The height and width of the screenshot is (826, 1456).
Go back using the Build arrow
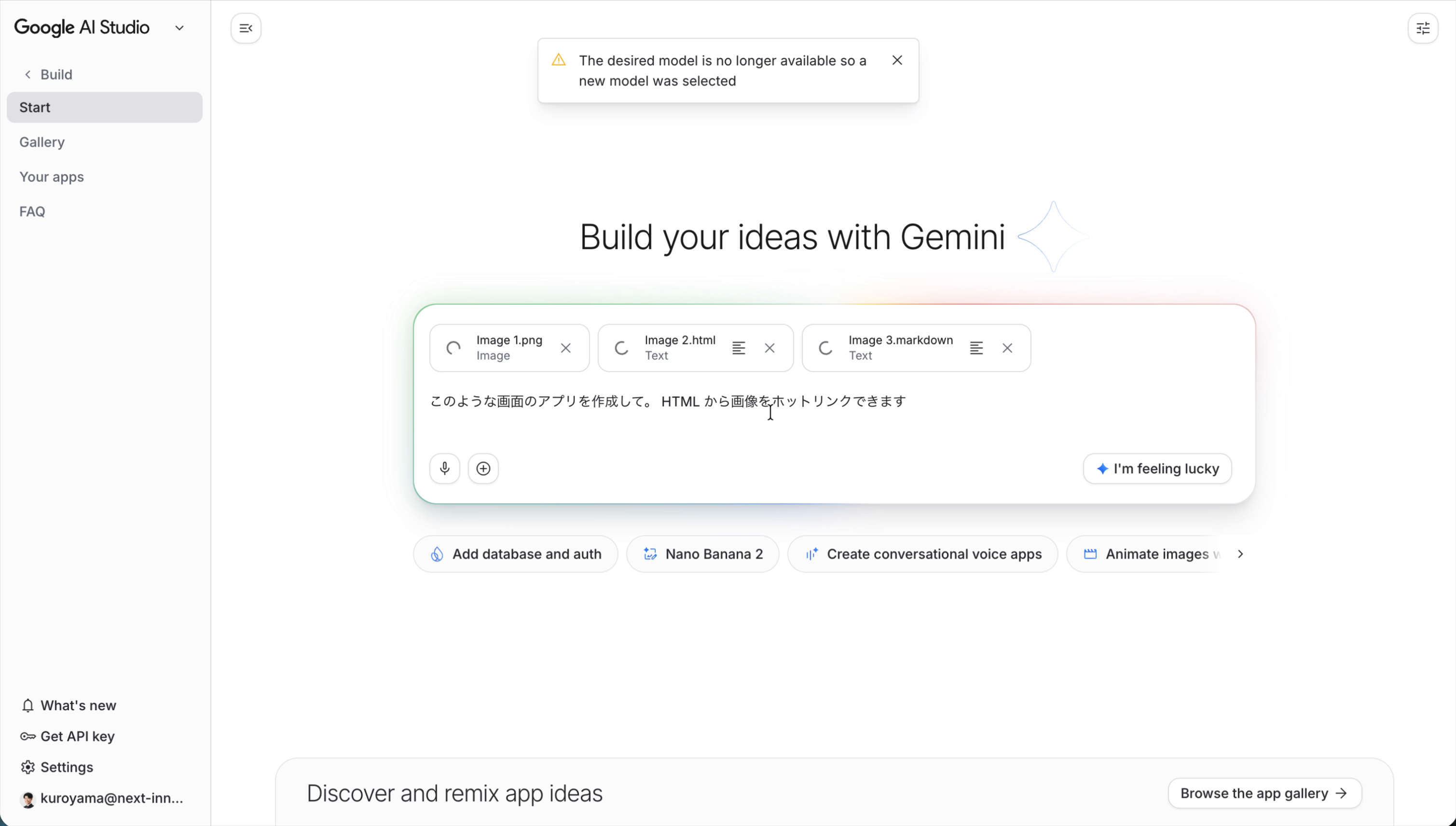click(27, 74)
